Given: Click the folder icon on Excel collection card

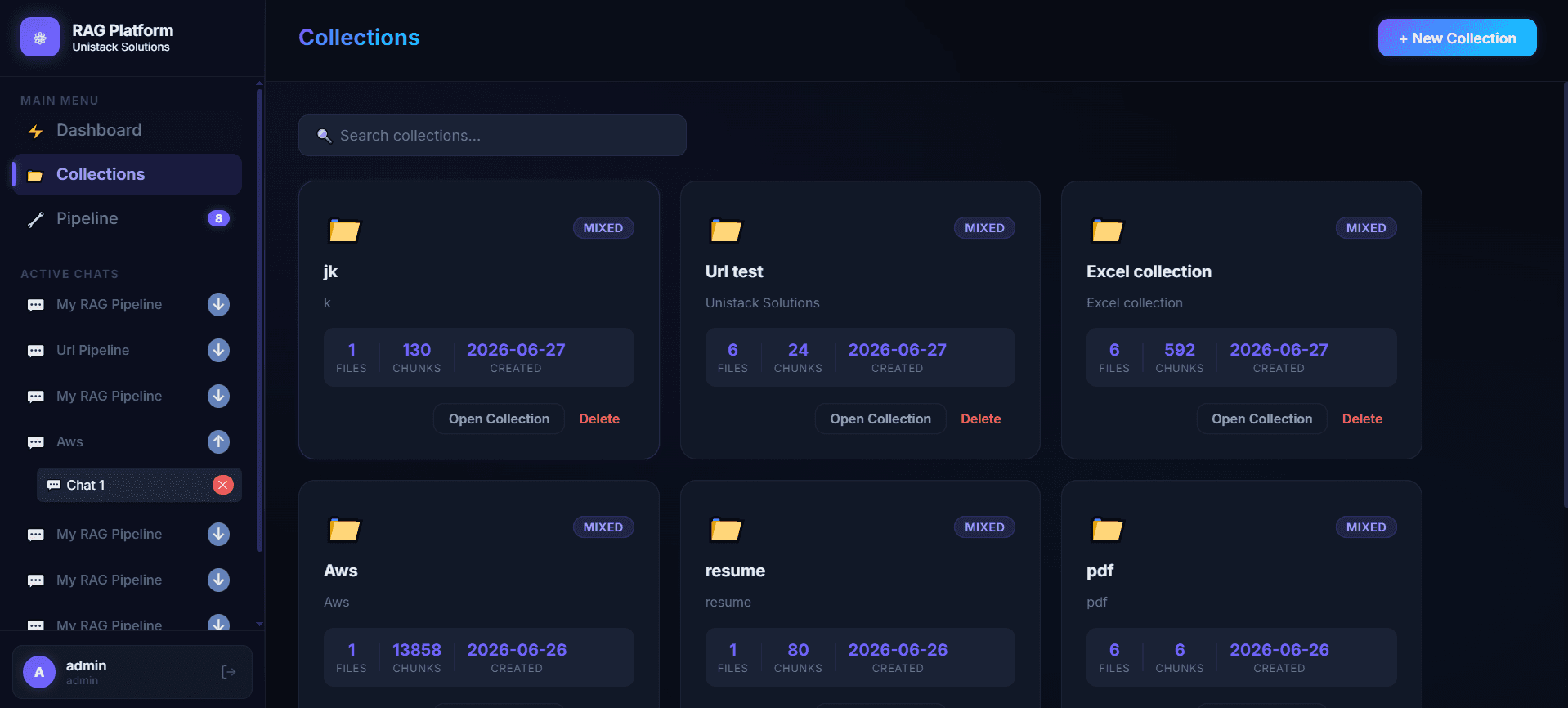Looking at the screenshot, I should pos(1108,231).
